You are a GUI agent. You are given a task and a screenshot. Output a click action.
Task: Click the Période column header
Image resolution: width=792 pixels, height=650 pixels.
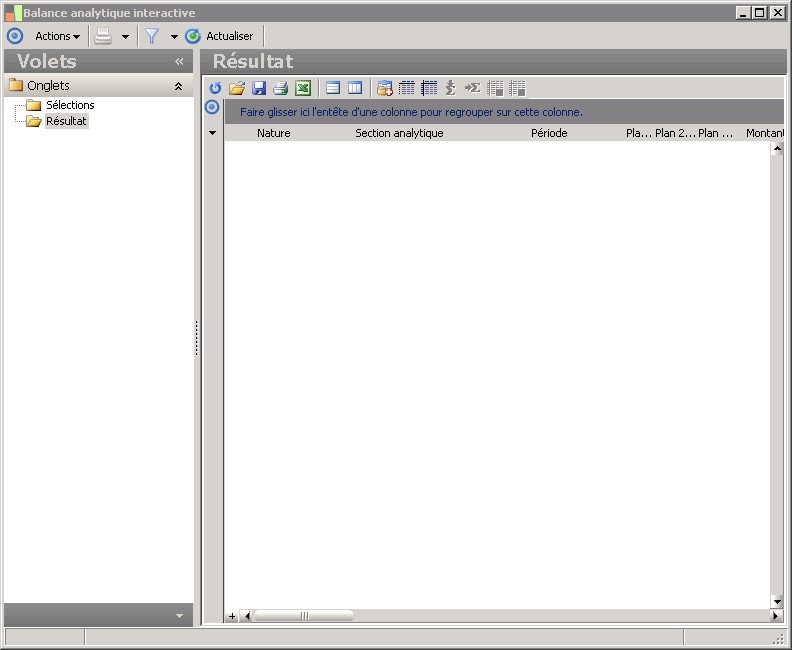point(549,133)
